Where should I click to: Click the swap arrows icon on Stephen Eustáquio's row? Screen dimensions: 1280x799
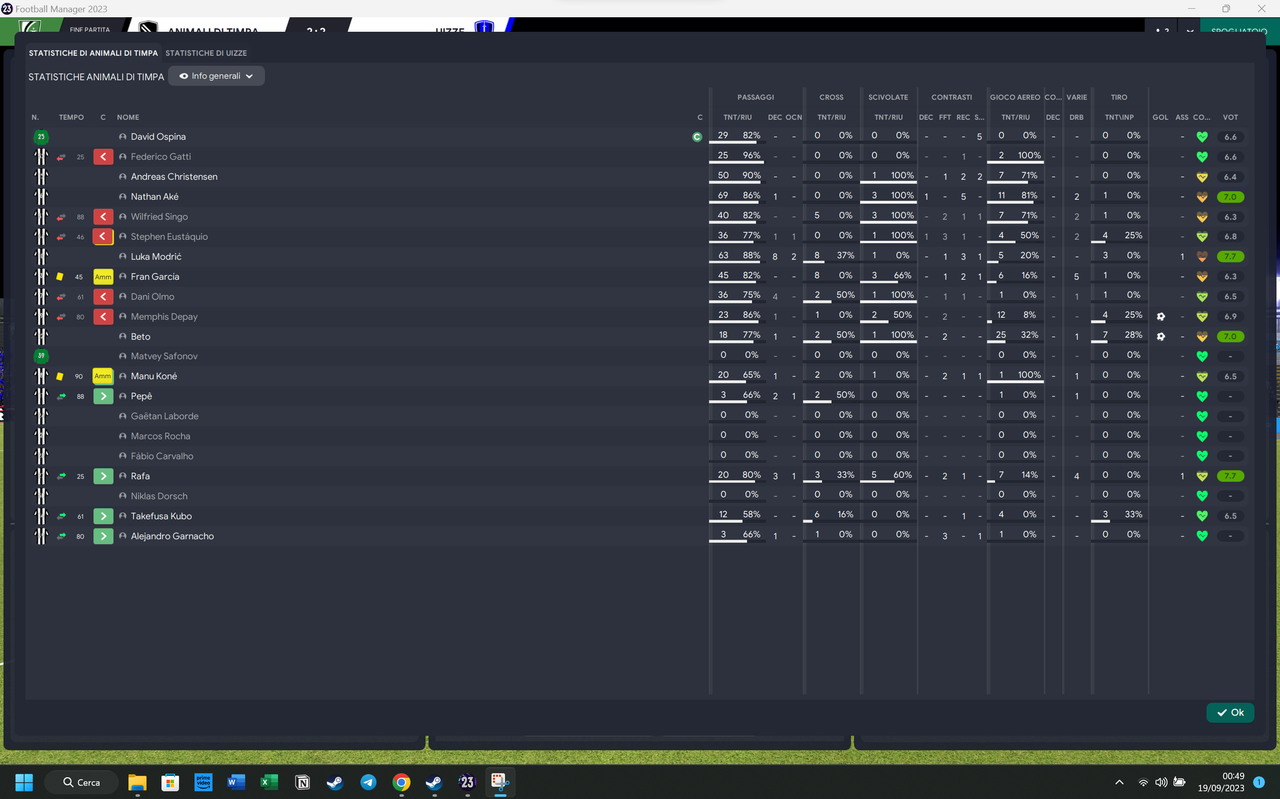pos(61,237)
